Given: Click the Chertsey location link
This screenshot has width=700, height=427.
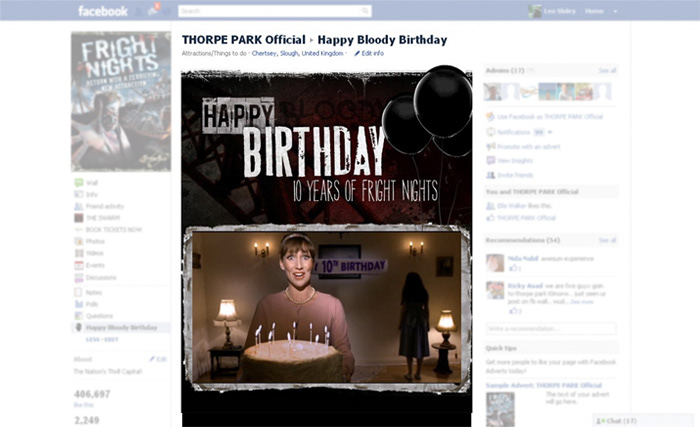Looking at the screenshot, I should (x=264, y=53).
